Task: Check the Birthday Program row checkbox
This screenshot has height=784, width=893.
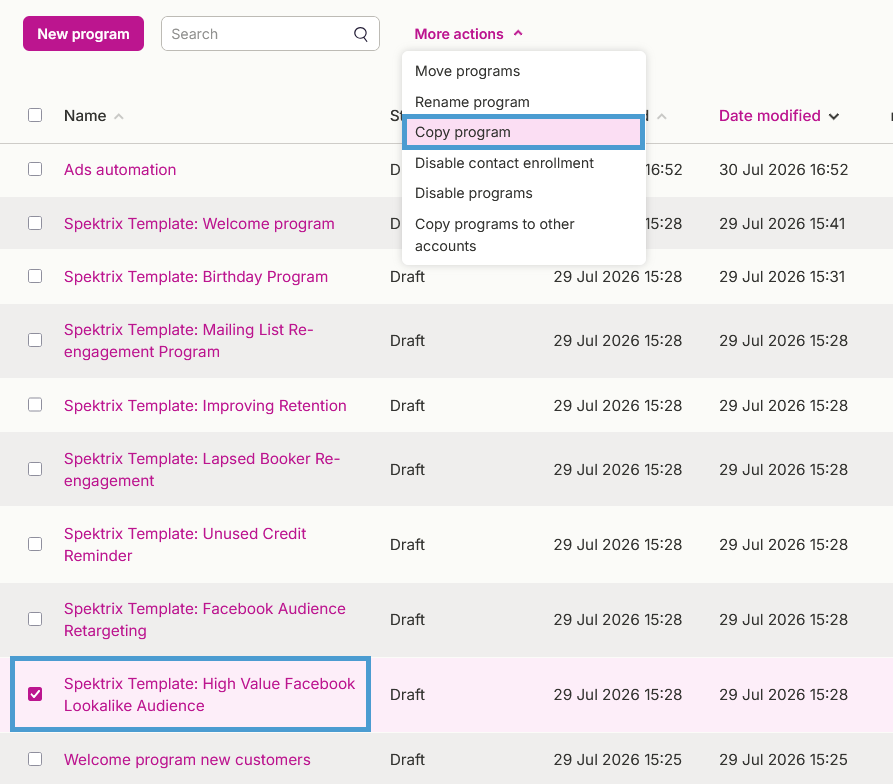Action: pos(35,276)
